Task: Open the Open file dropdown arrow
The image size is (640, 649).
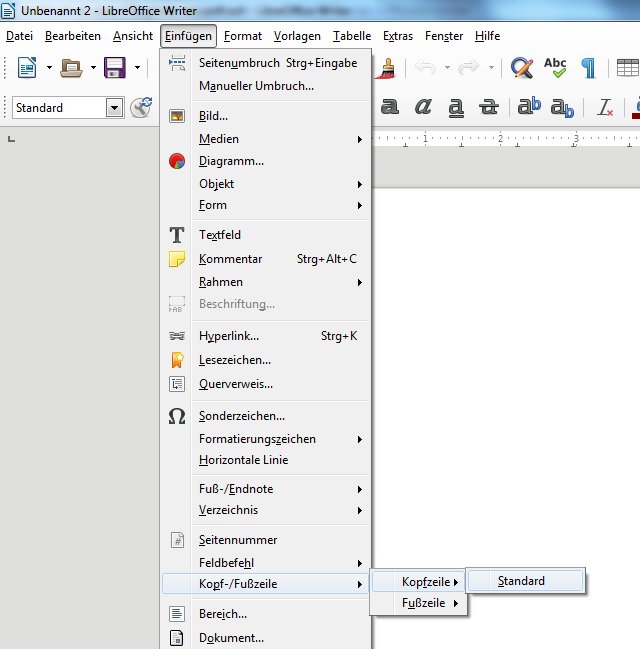Action: pos(93,67)
